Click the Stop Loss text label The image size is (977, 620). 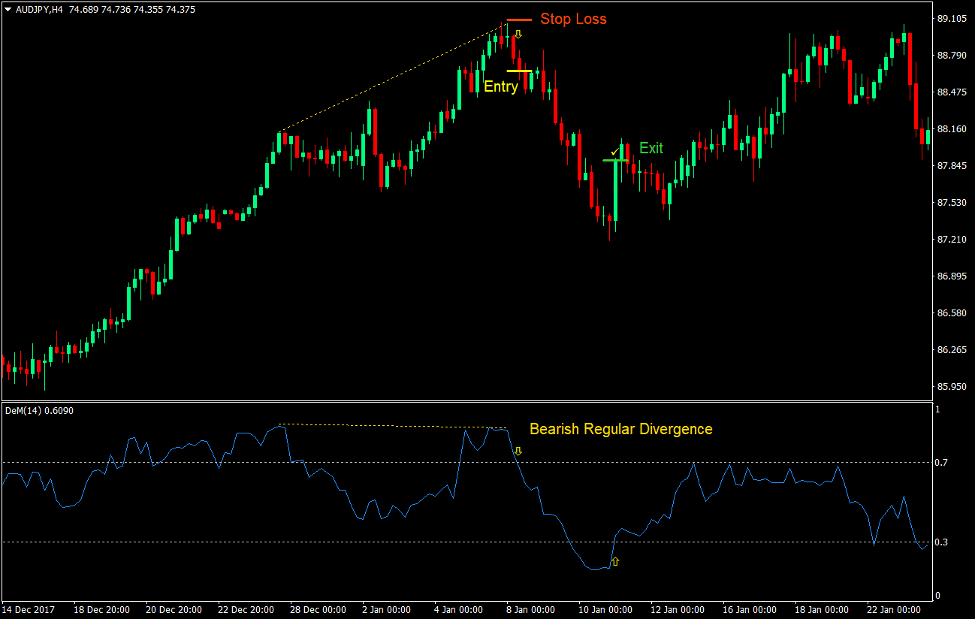point(572,19)
